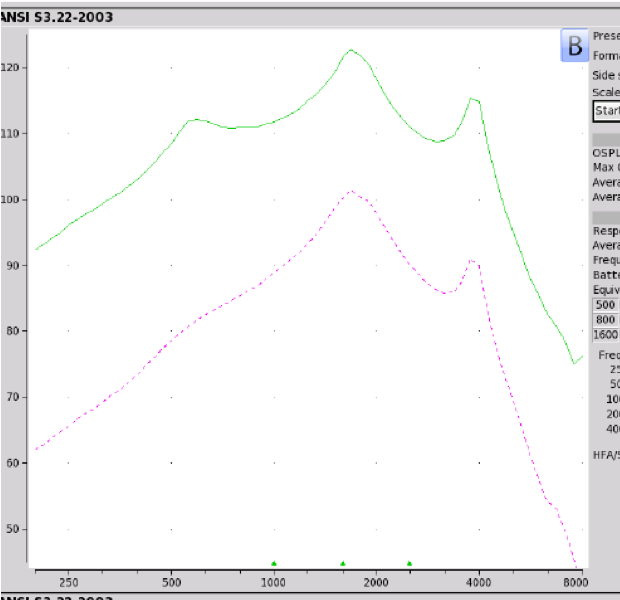
Task: Click the Start input box
Action: pyautogui.click(x=607, y=111)
